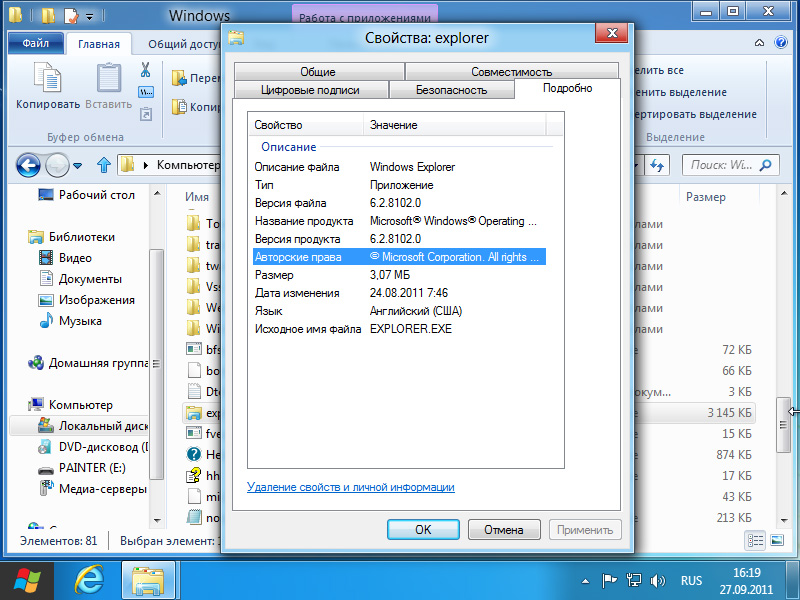Image resolution: width=800 pixels, height=600 pixels.
Task: Open the Файл ribbon tab
Action: [36, 43]
